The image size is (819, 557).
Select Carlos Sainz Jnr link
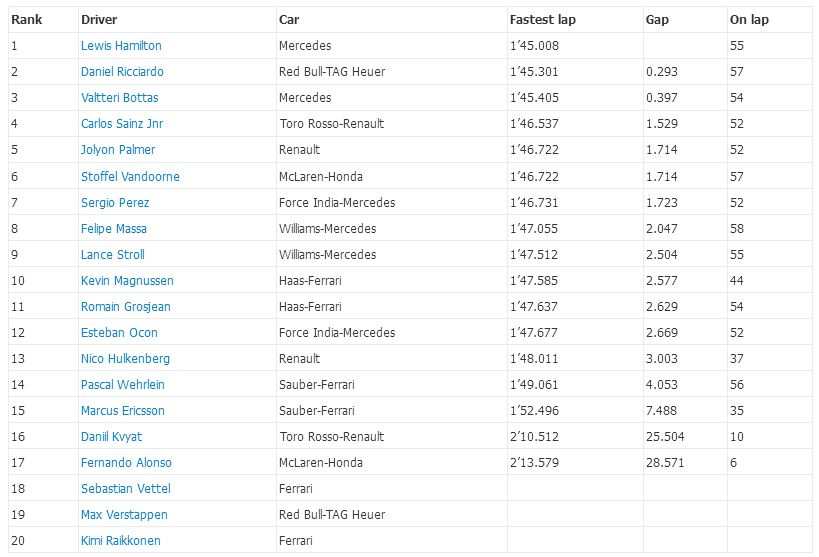122,124
